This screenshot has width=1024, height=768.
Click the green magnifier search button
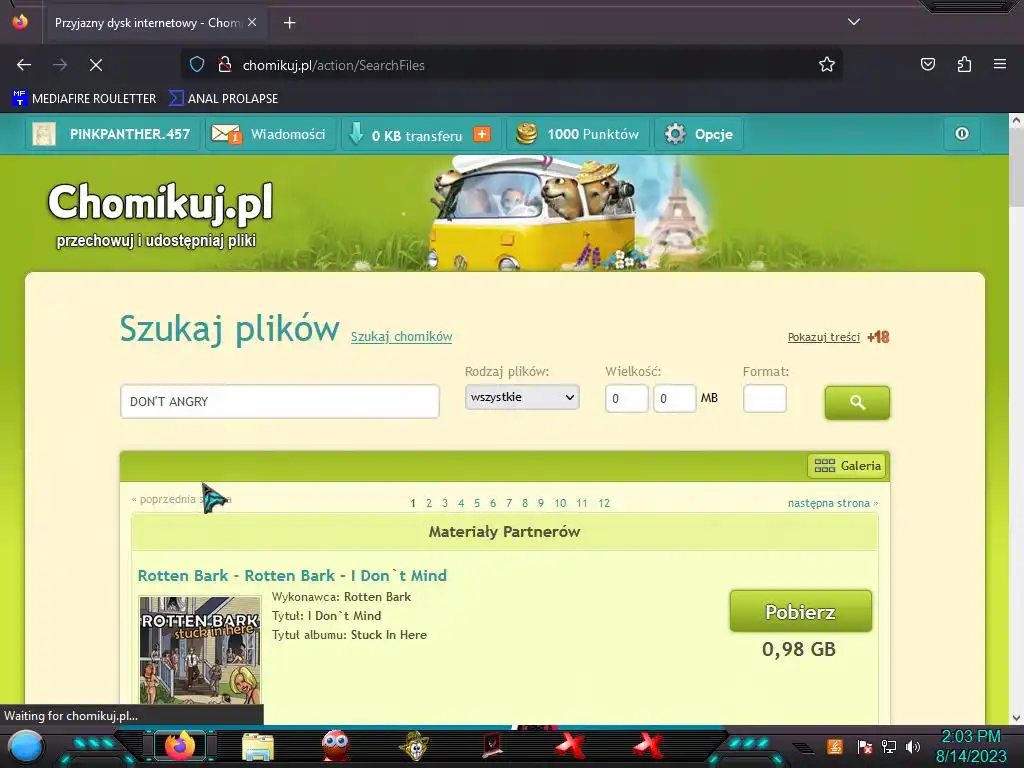(857, 402)
